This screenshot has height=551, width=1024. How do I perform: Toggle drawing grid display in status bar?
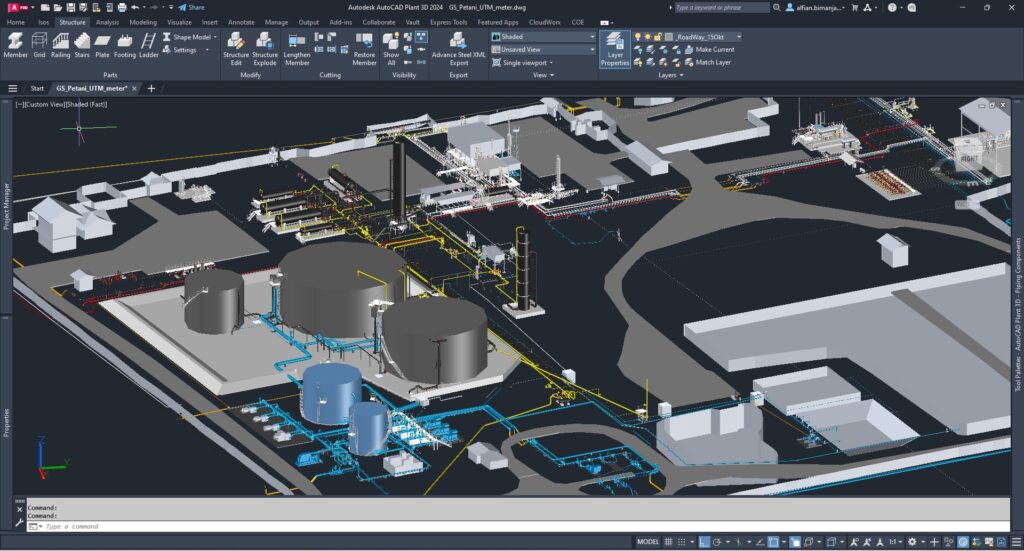(x=668, y=542)
